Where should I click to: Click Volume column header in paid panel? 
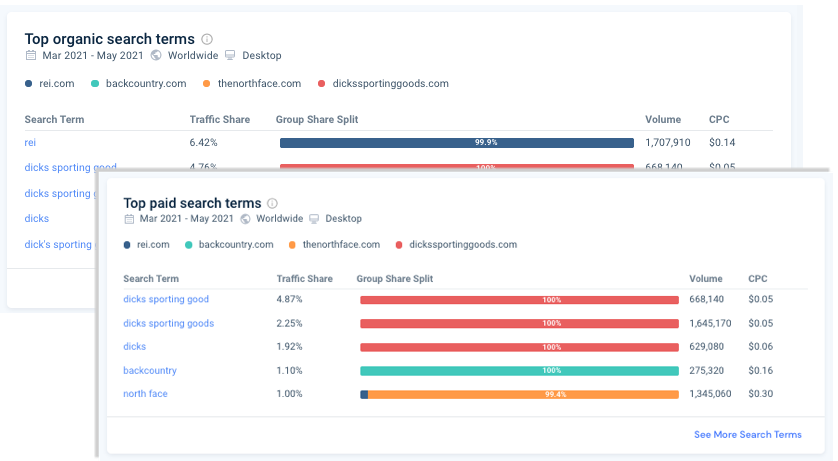click(x=705, y=278)
